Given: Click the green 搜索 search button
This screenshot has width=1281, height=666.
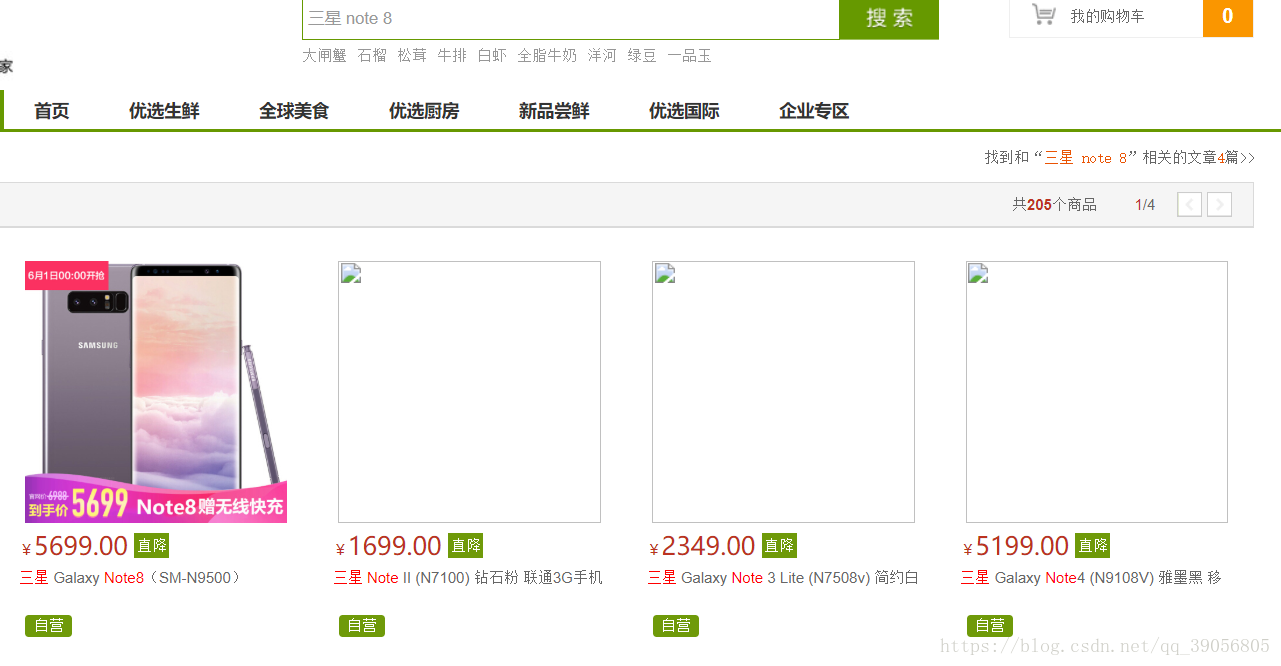Looking at the screenshot, I should tap(889, 18).
